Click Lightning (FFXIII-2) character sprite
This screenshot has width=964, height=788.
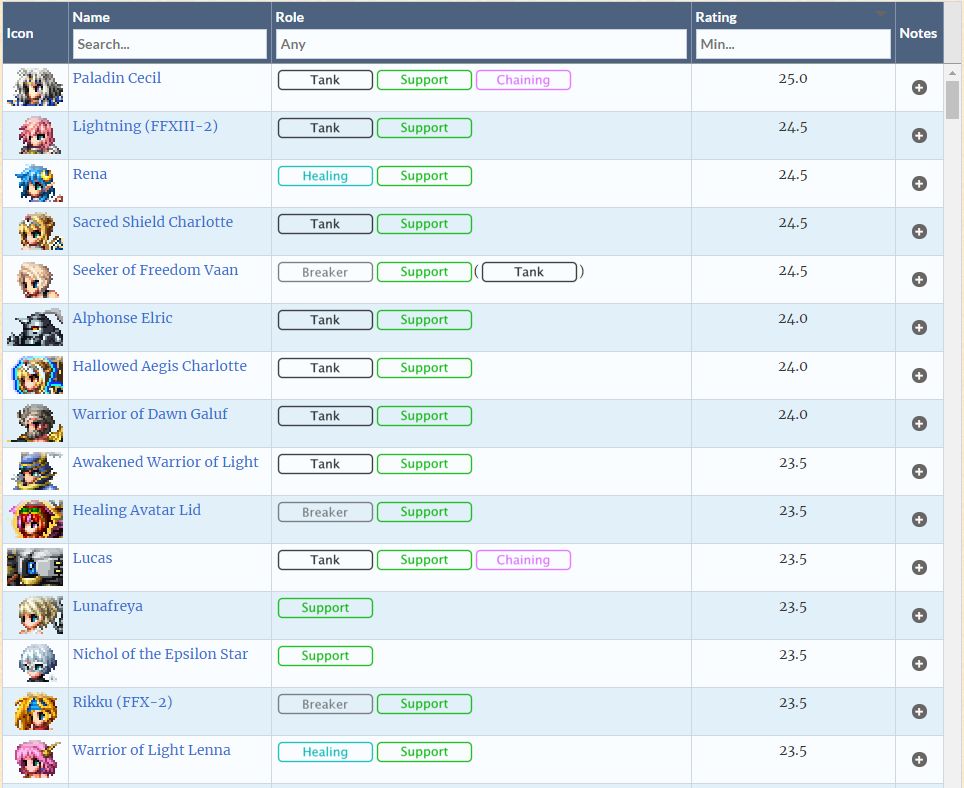click(37, 135)
